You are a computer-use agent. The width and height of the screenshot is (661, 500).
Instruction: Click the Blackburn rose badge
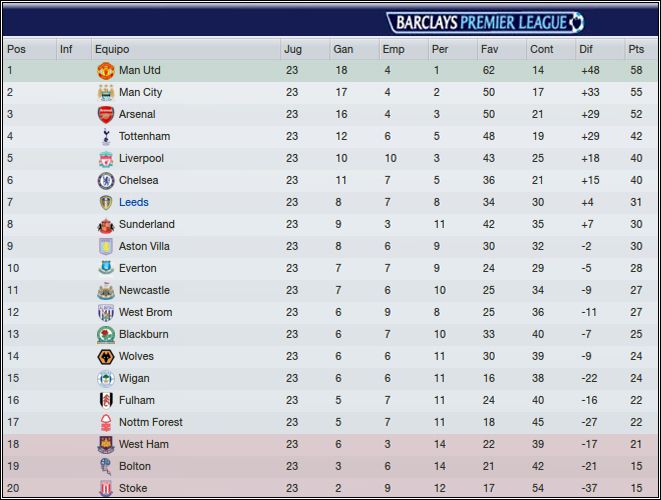click(x=105, y=335)
